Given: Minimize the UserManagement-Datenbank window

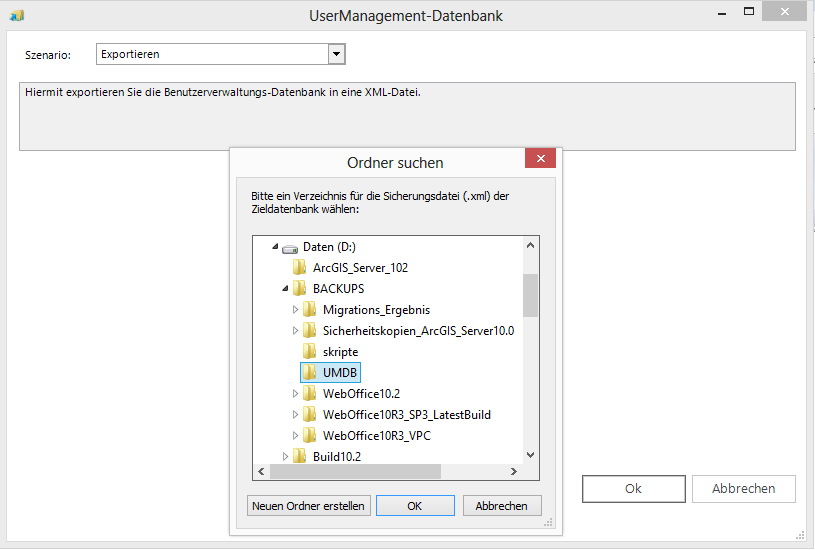Looking at the screenshot, I should click(722, 12).
